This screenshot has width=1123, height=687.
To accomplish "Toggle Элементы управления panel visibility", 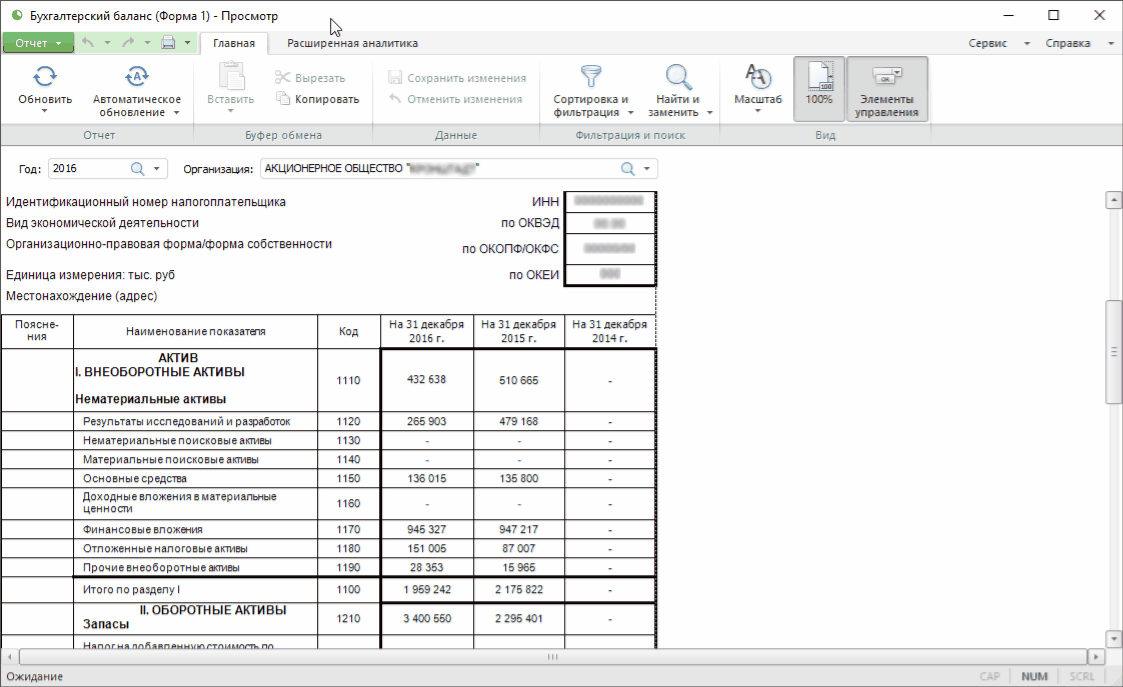I will coord(887,88).
